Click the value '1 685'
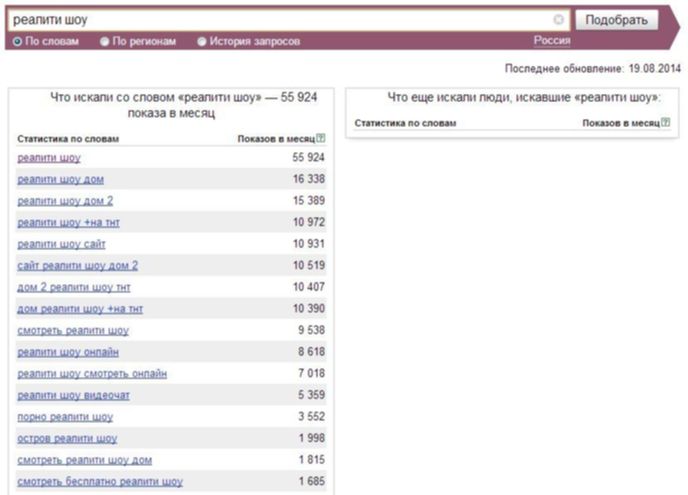The width and height of the screenshot is (688, 495). pyautogui.click(x=312, y=481)
